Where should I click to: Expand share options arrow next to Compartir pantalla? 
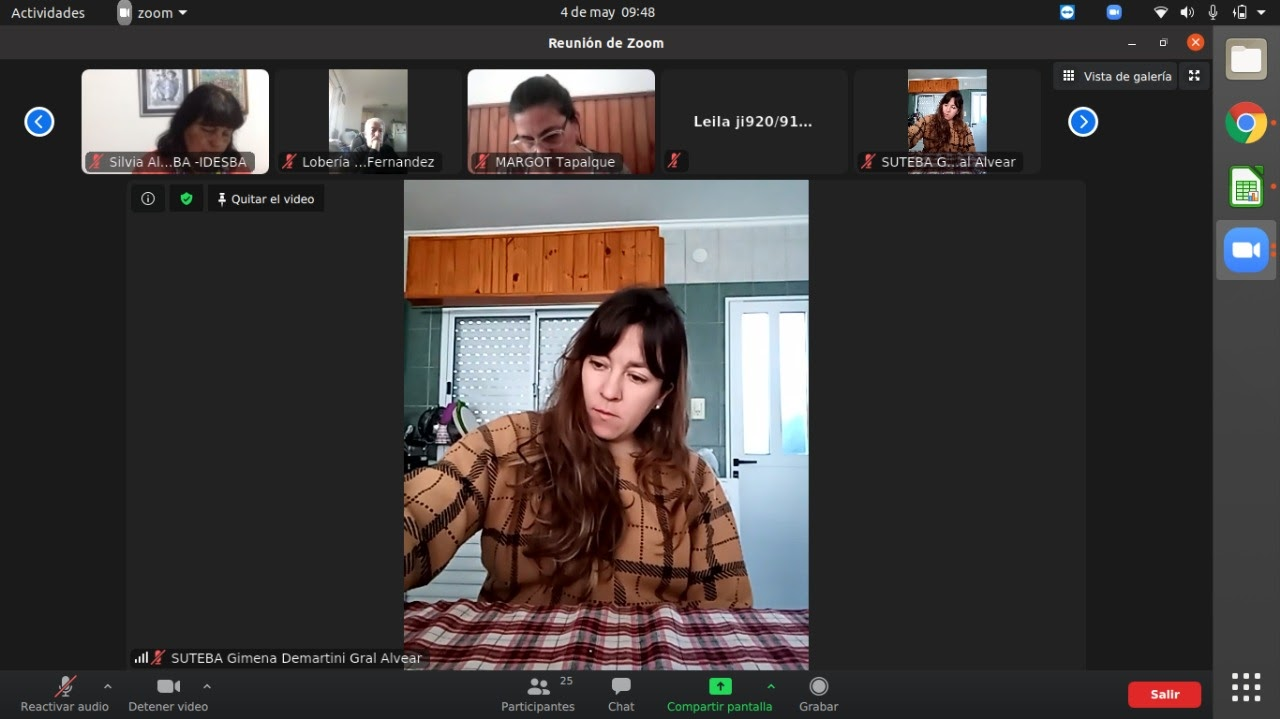(x=770, y=686)
